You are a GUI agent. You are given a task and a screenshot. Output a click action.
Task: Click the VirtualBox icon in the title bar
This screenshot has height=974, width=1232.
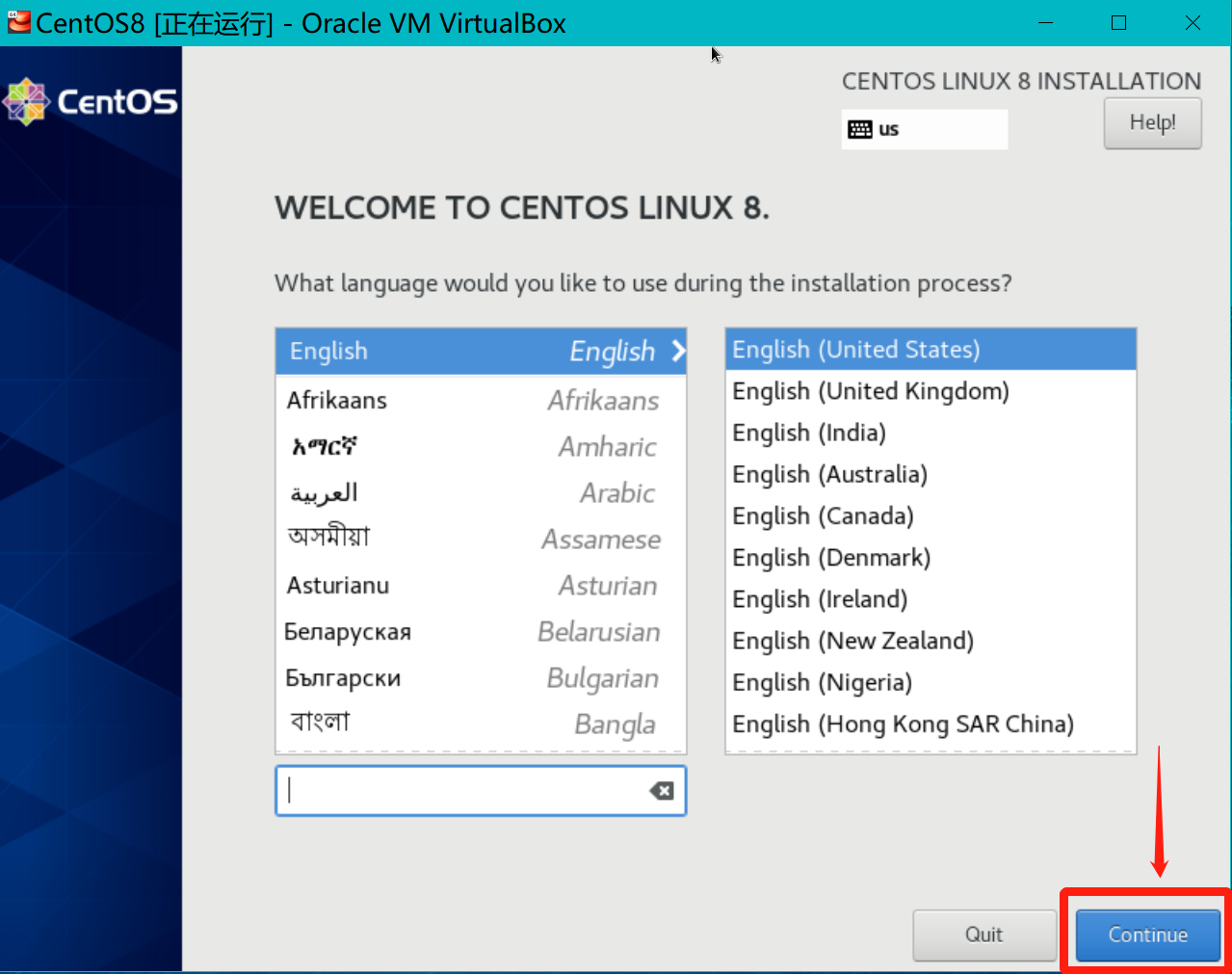(18, 22)
